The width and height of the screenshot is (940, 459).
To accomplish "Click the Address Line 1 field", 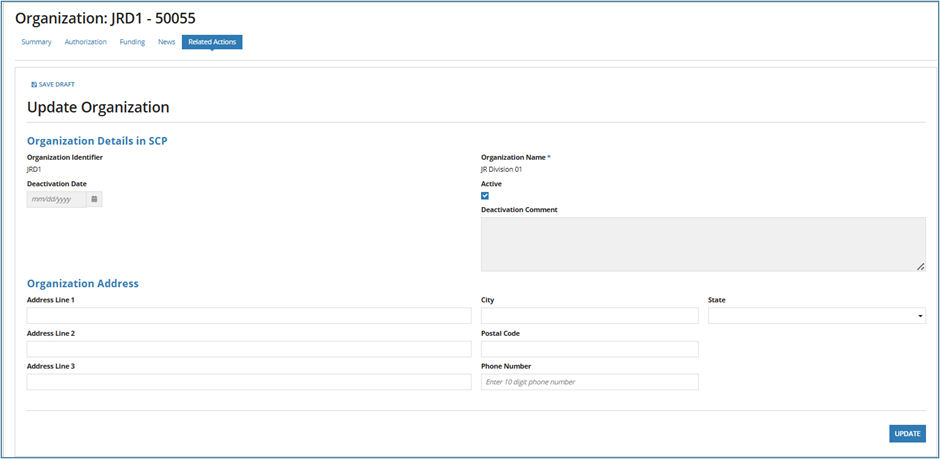I will pyautogui.click(x=249, y=316).
